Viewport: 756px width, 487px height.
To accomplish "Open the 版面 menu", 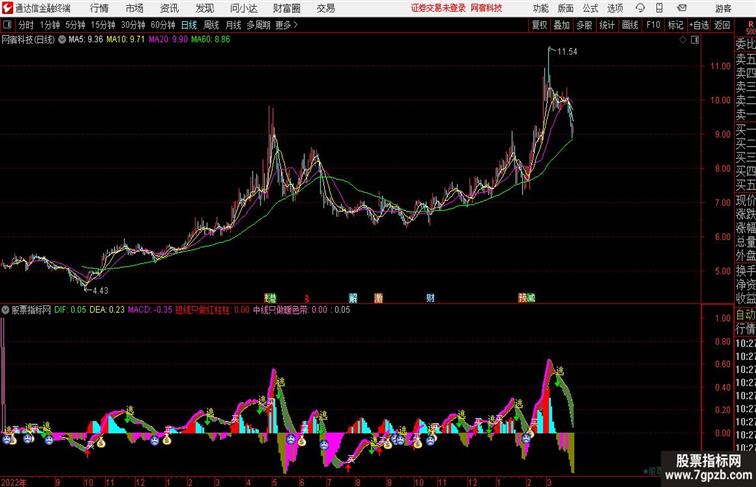I will [566, 8].
